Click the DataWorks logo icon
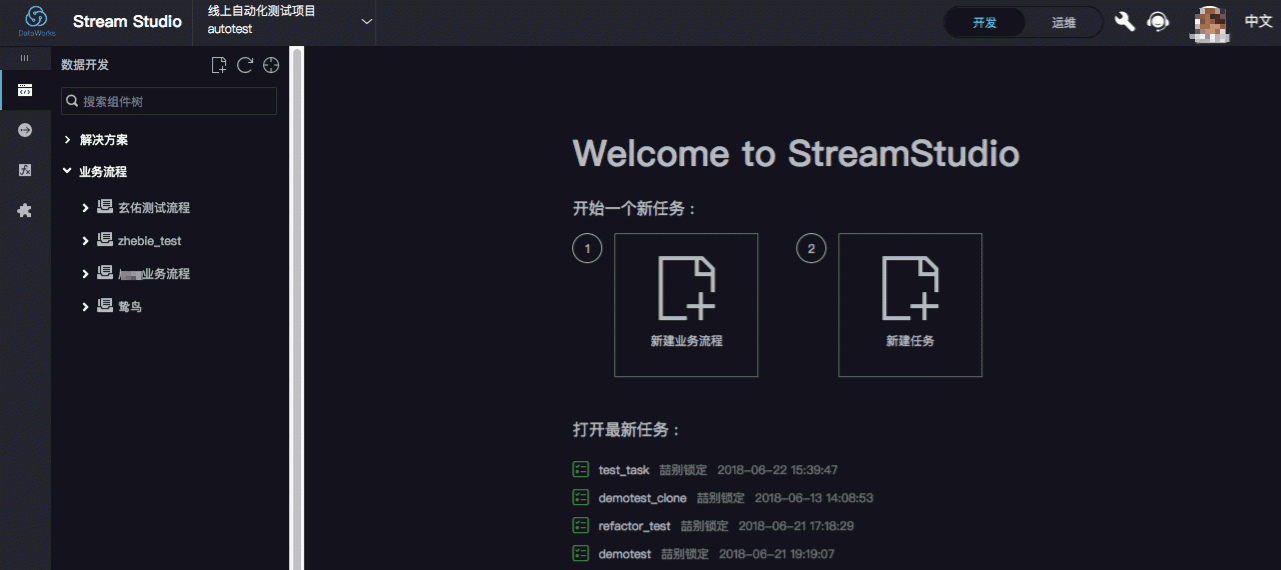This screenshot has height=570, width=1281. pos(36,21)
